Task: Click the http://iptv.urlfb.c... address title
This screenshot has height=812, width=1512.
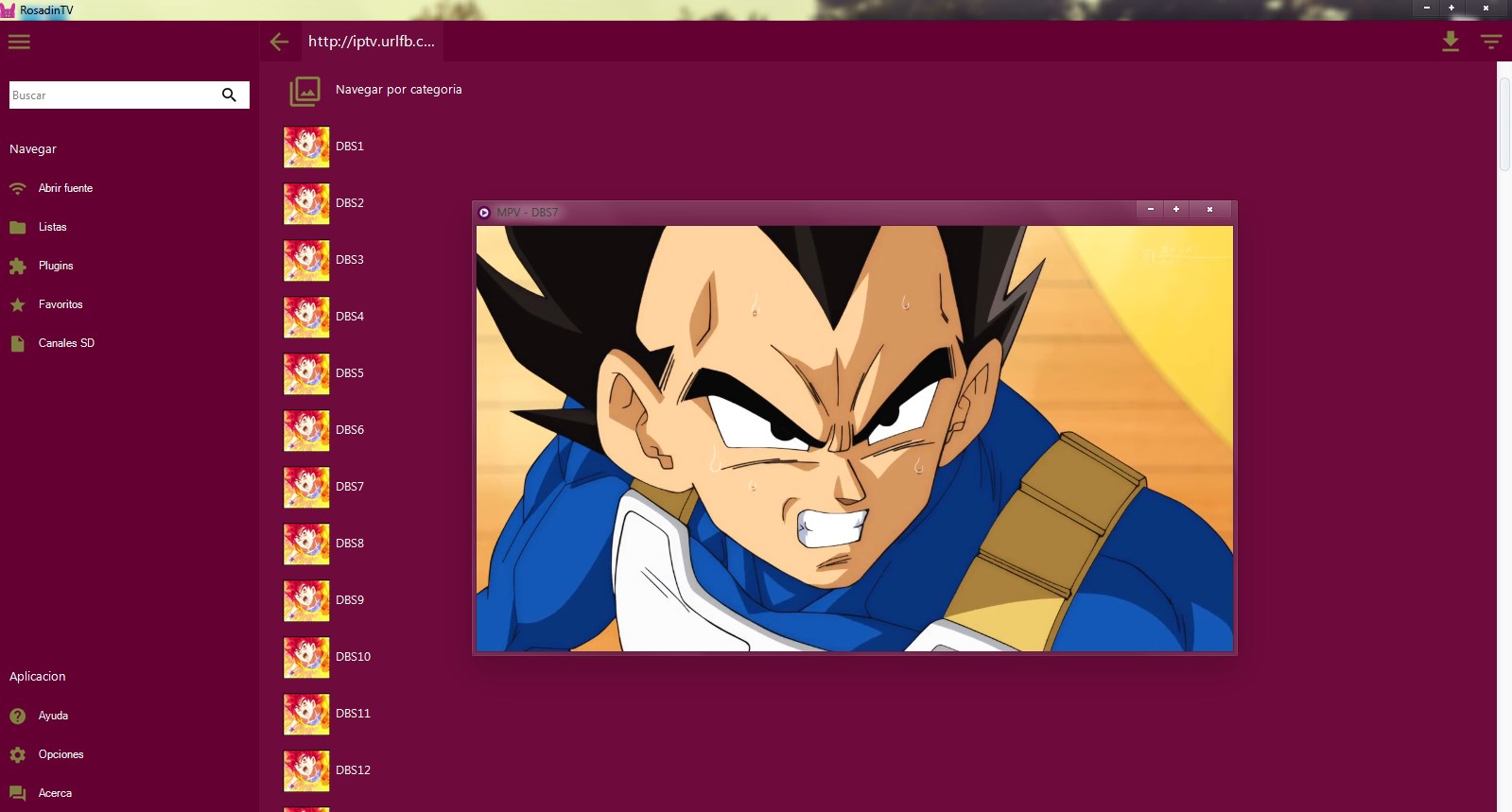Action: 372,42
